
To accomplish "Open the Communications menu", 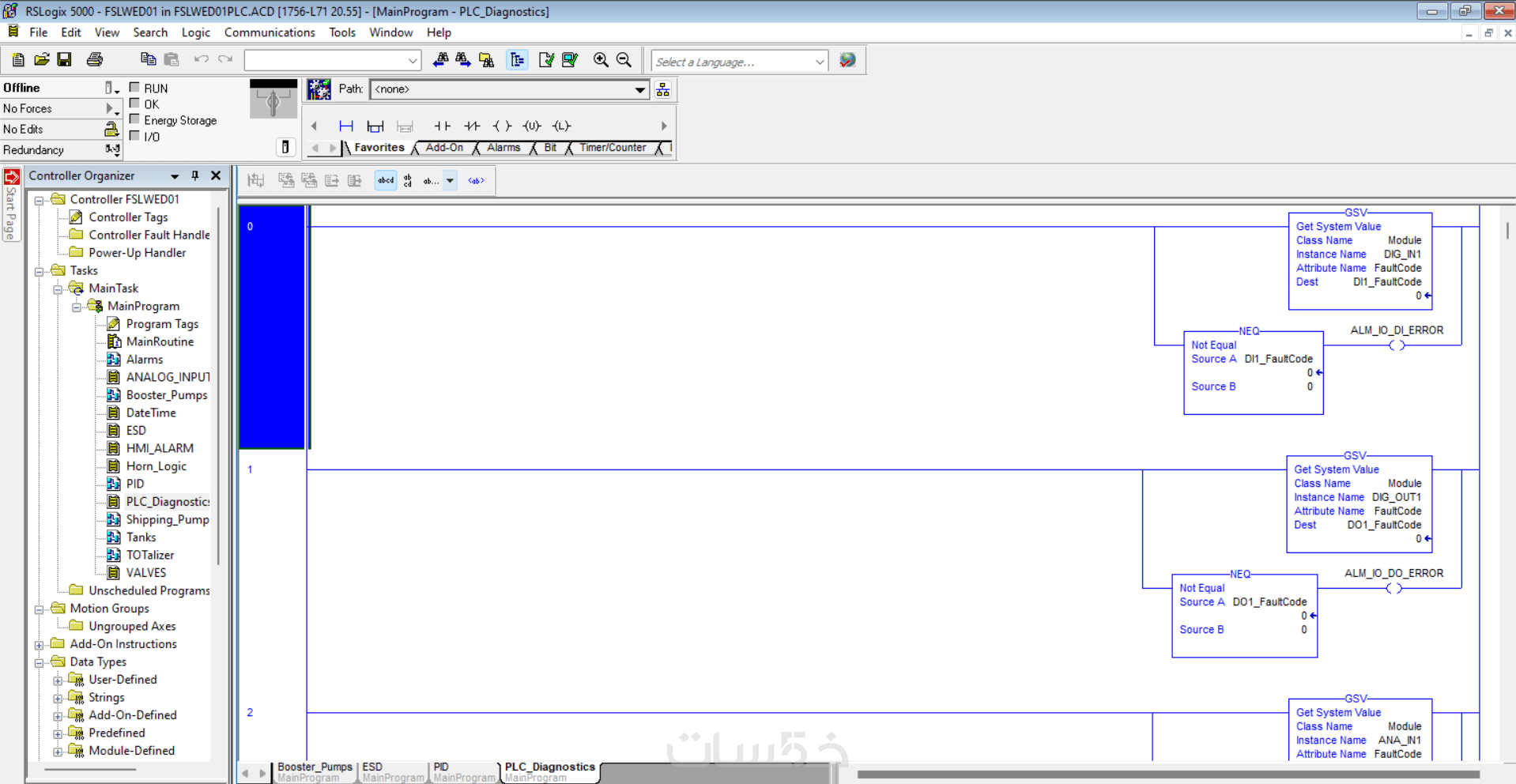I will 270,32.
